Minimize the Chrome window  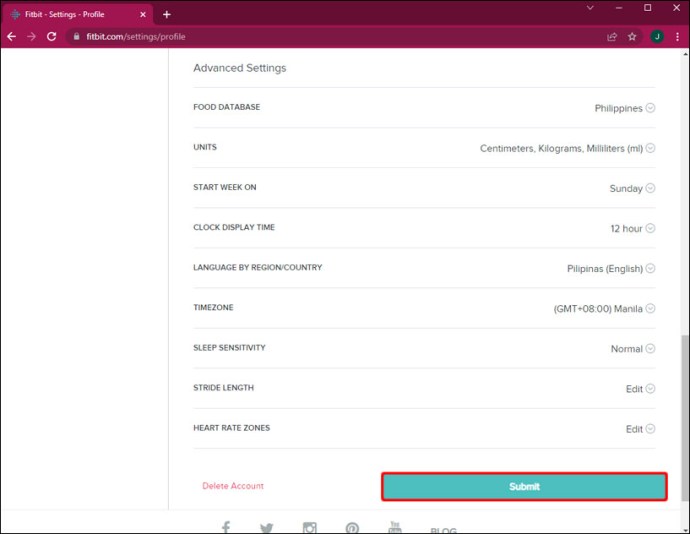coord(619,7)
